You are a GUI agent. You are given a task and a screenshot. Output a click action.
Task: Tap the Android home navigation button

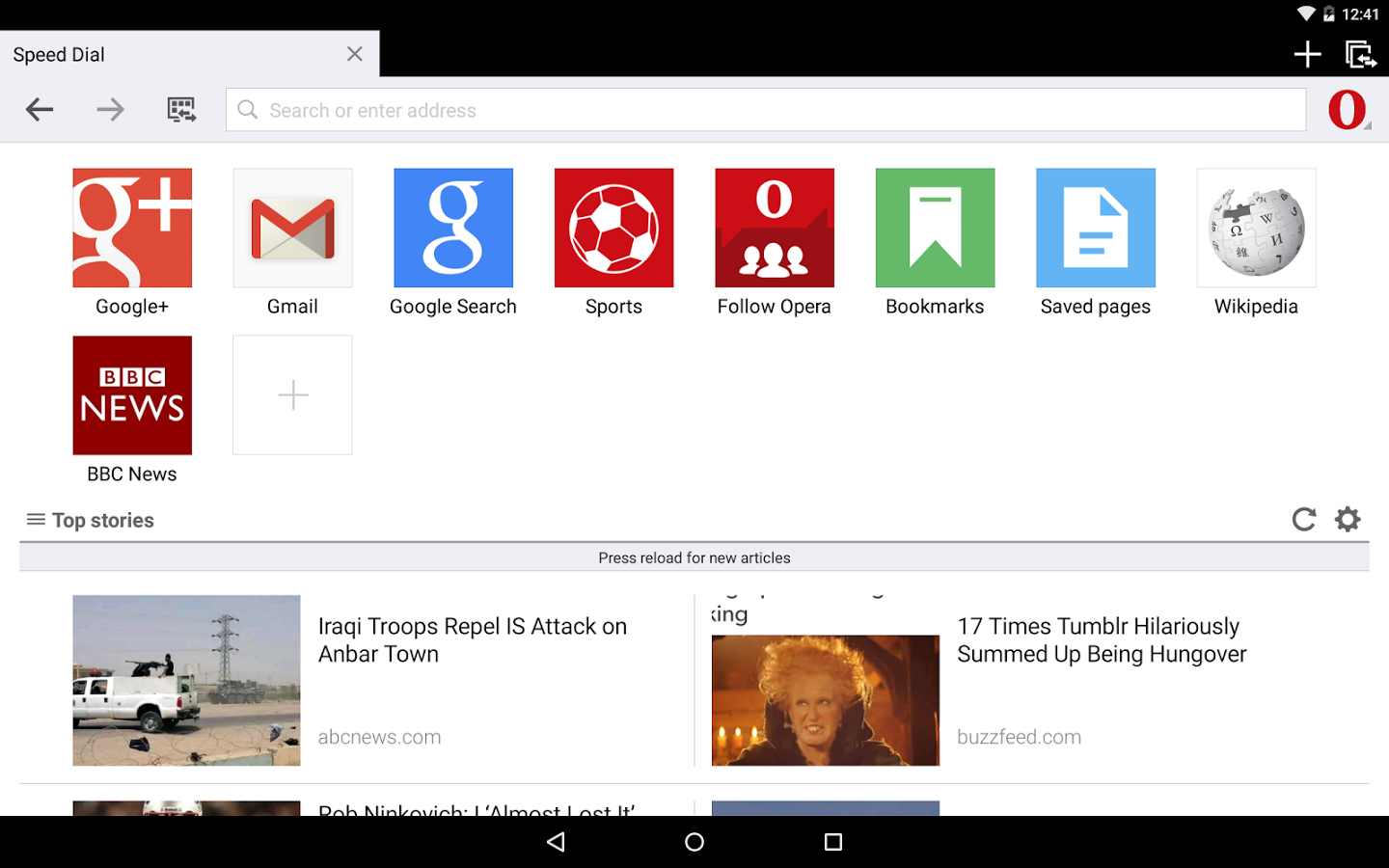click(694, 842)
